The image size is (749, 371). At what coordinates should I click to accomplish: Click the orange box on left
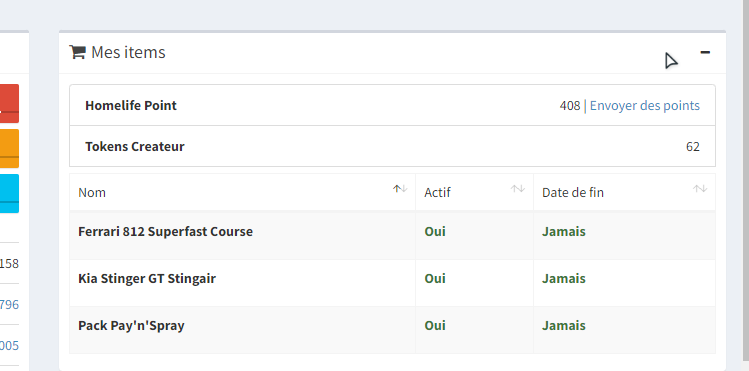coord(9,148)
